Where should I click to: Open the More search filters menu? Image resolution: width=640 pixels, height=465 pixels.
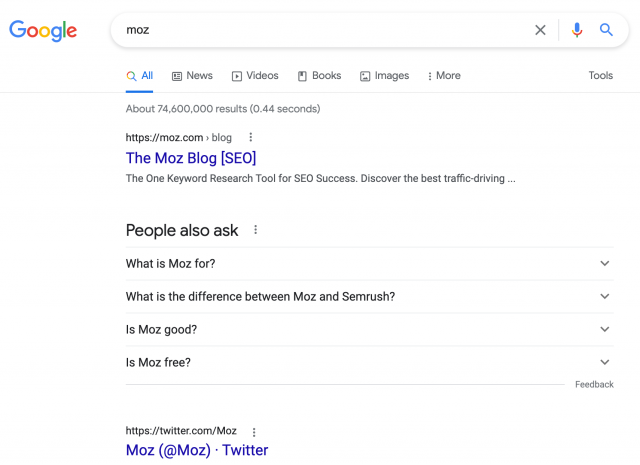(444, 76)
